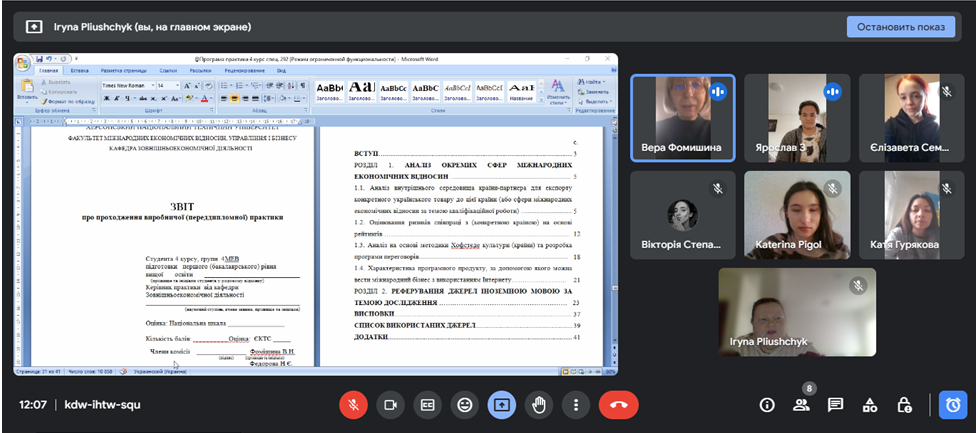978x433 pixels.
Task: Justify text alignment in Word
Action: point(254,99)
